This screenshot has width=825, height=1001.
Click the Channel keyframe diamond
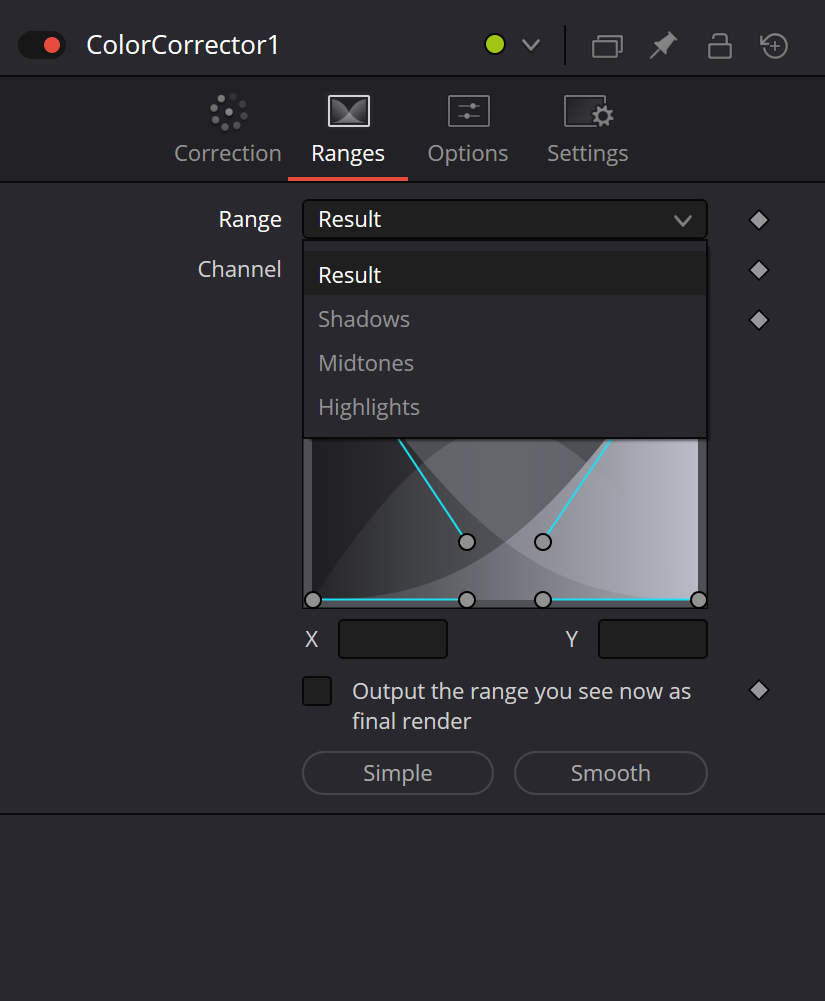(x=759, y=270)
